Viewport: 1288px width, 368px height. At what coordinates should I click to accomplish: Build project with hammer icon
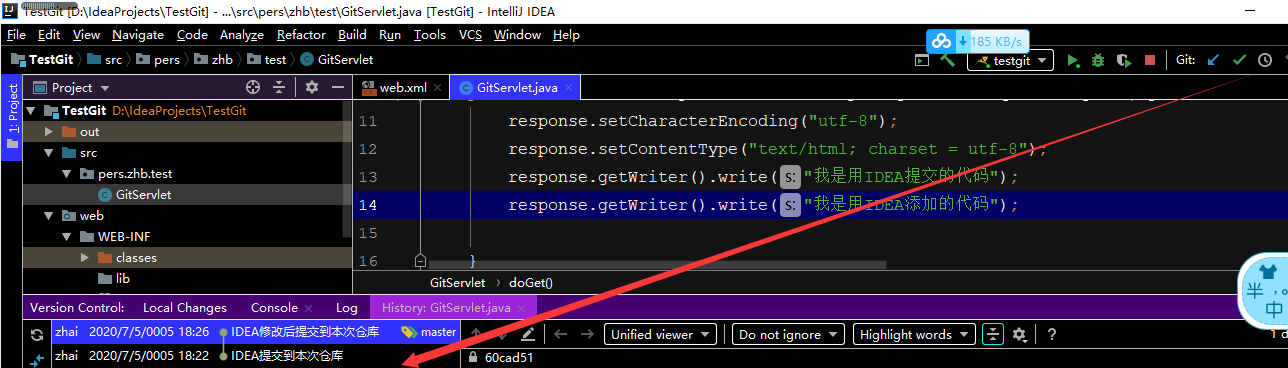947,60
